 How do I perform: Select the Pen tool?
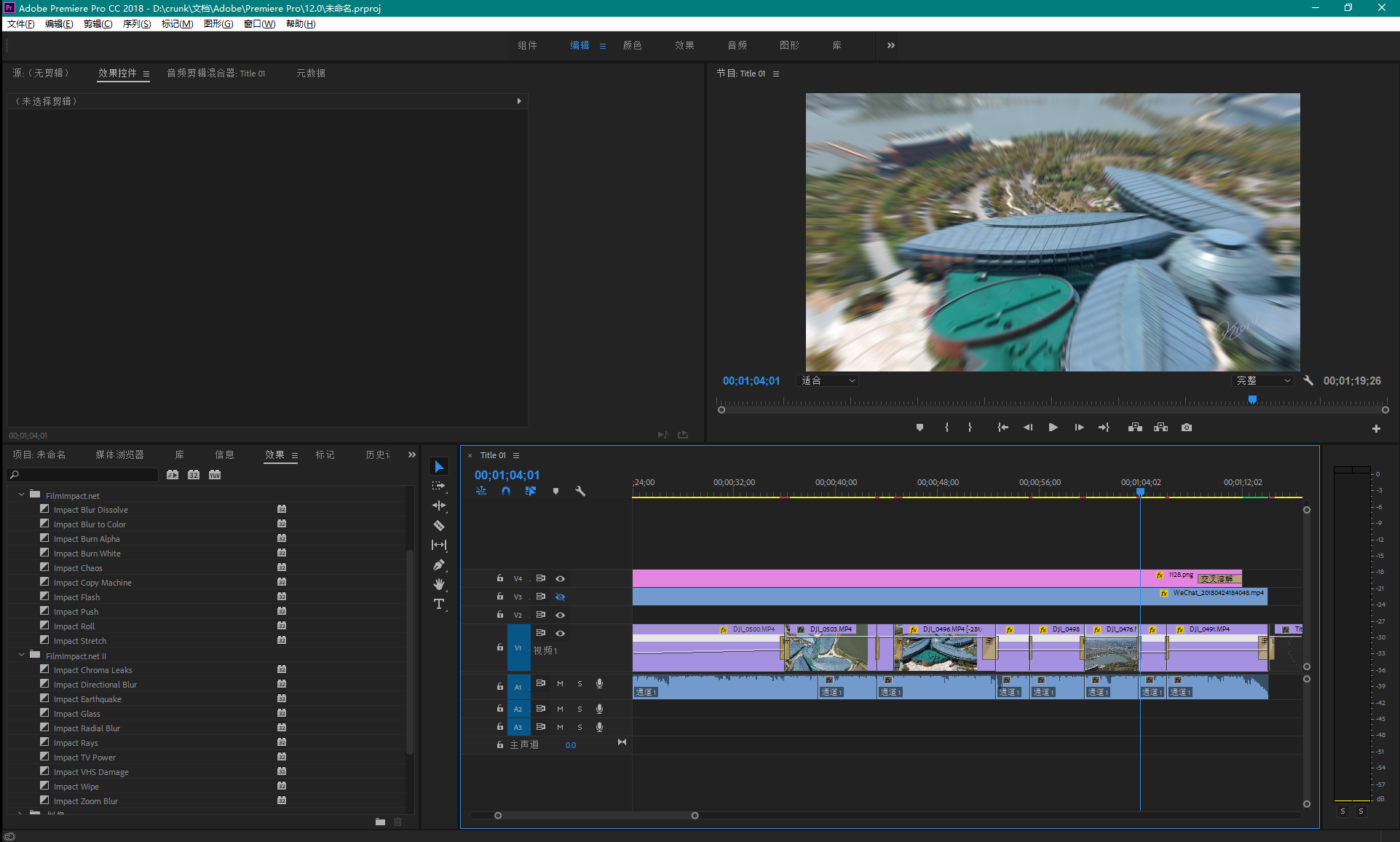coord(438,564)
